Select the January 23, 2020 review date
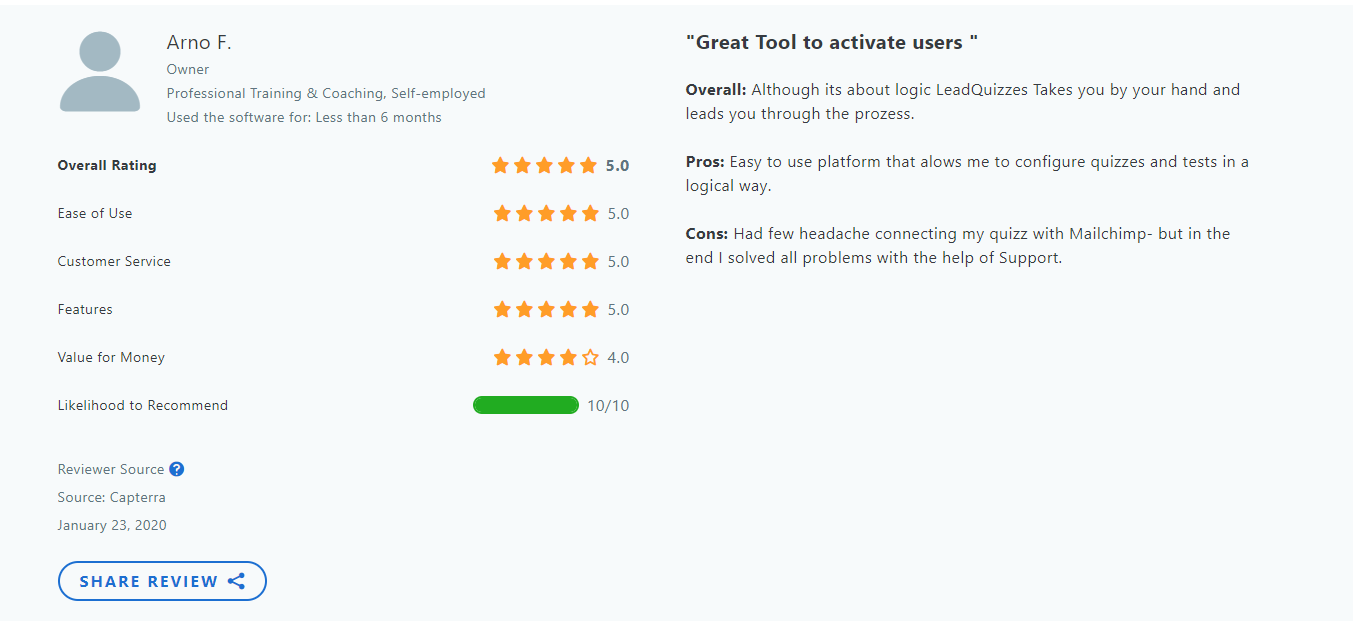The height and width of the screenshot is (621, 1353). coord(111,525)
